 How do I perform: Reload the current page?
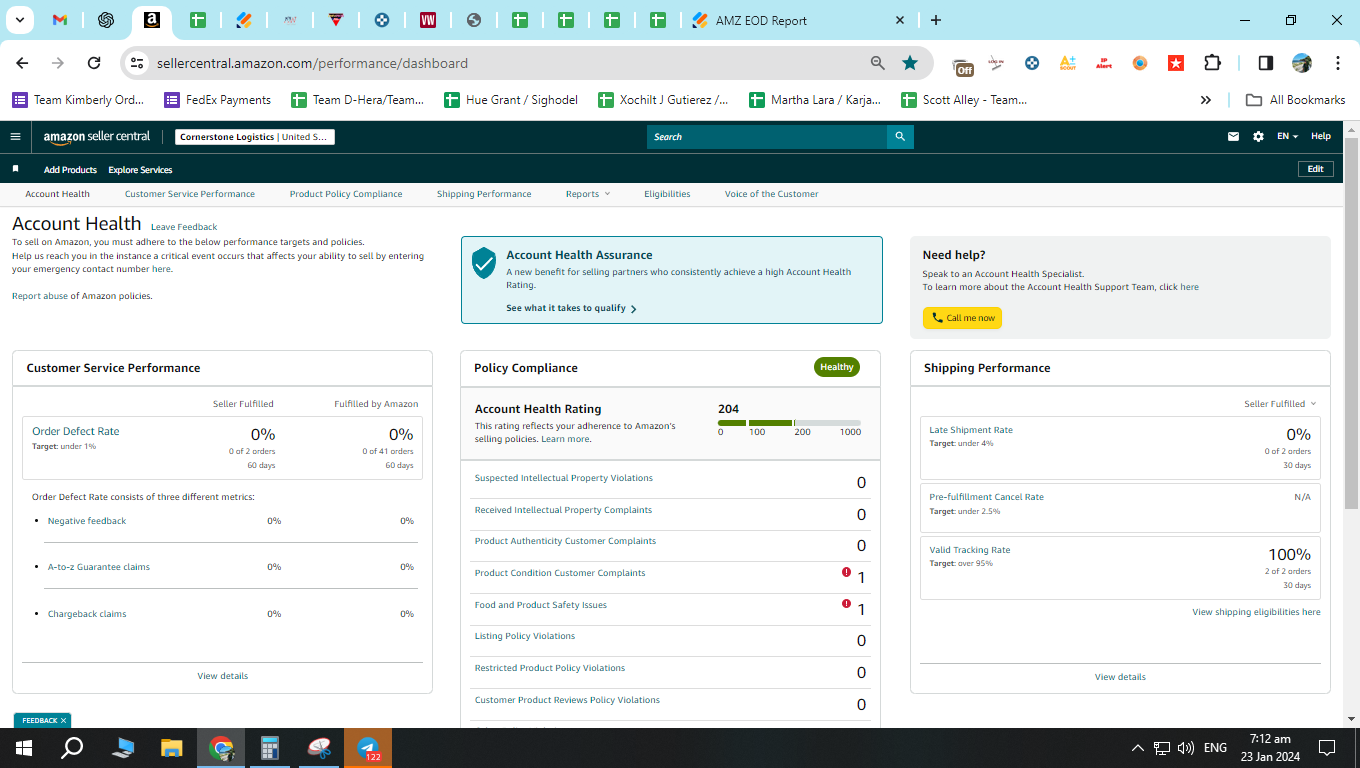94,63
